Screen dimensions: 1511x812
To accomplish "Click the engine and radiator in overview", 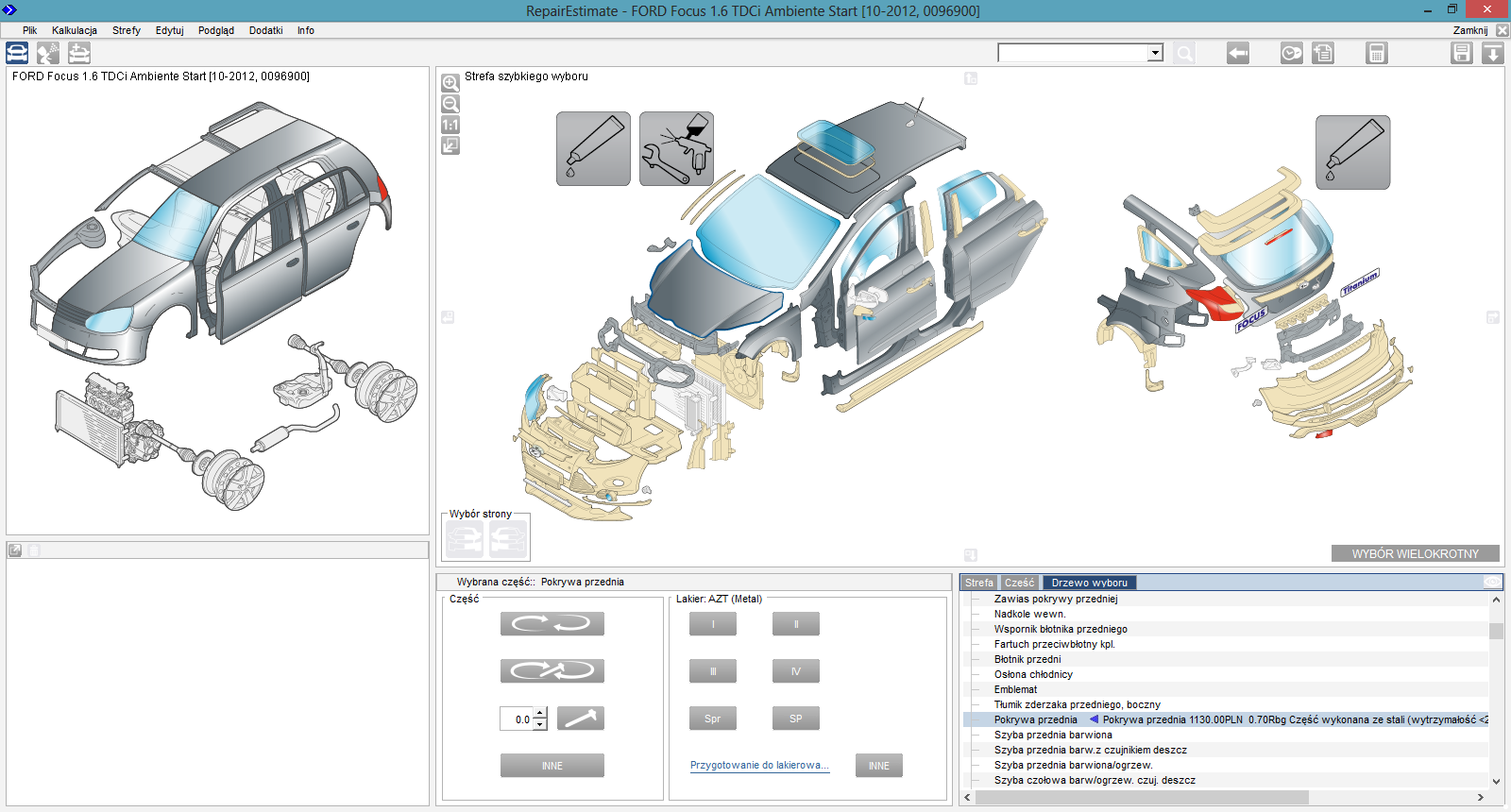I will (x=109, y=420).
